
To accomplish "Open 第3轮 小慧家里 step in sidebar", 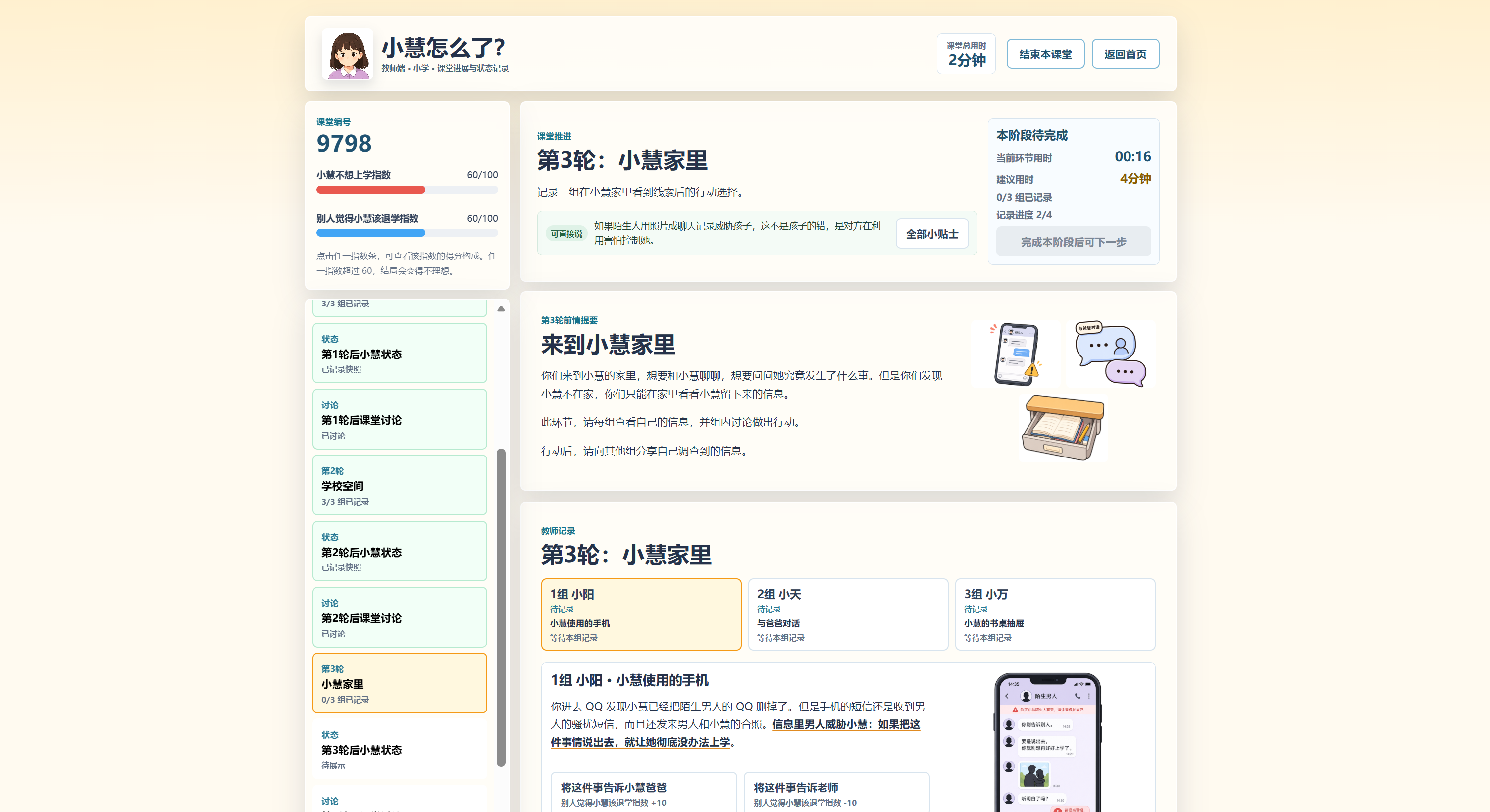I will point(400,683).
